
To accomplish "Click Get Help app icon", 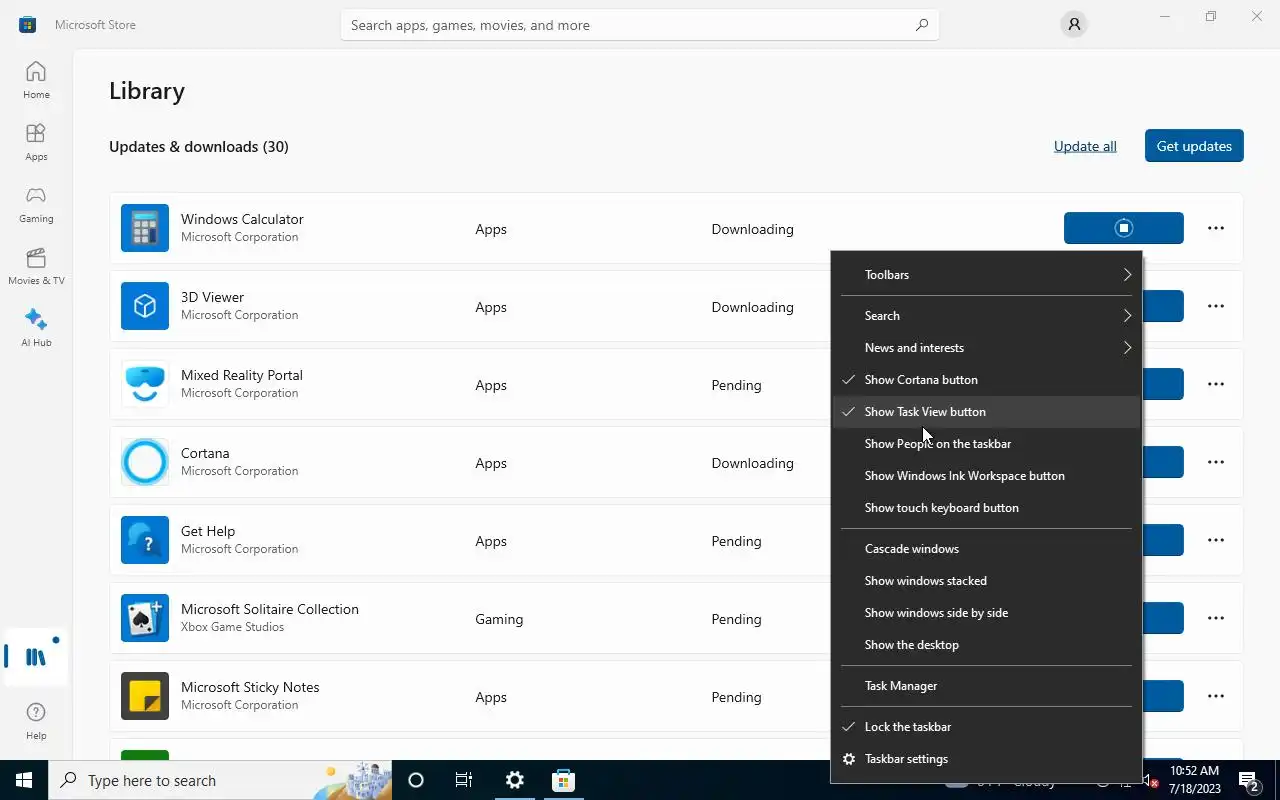I will click(145, 540).
